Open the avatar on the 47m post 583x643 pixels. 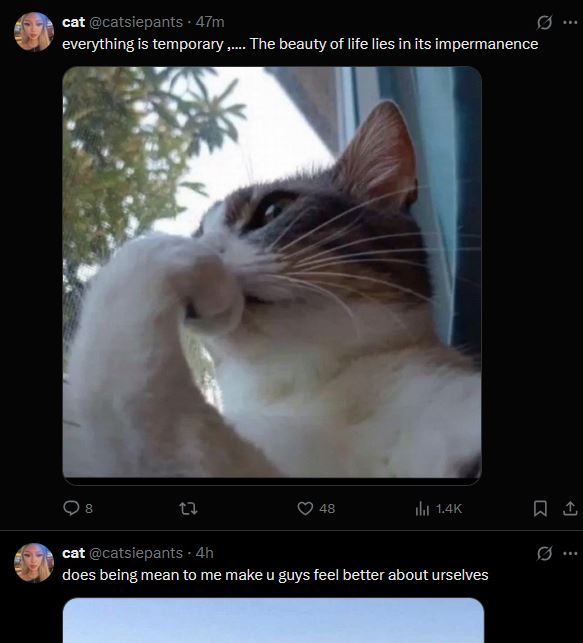tap(34, 32)
